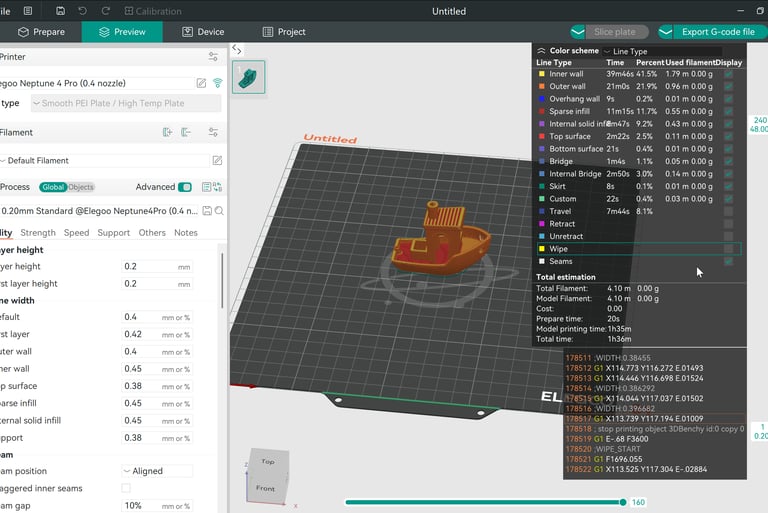This screenshot has width=768, height=513.
Task: Toggle display of Retract points
Action: [728, 224]
